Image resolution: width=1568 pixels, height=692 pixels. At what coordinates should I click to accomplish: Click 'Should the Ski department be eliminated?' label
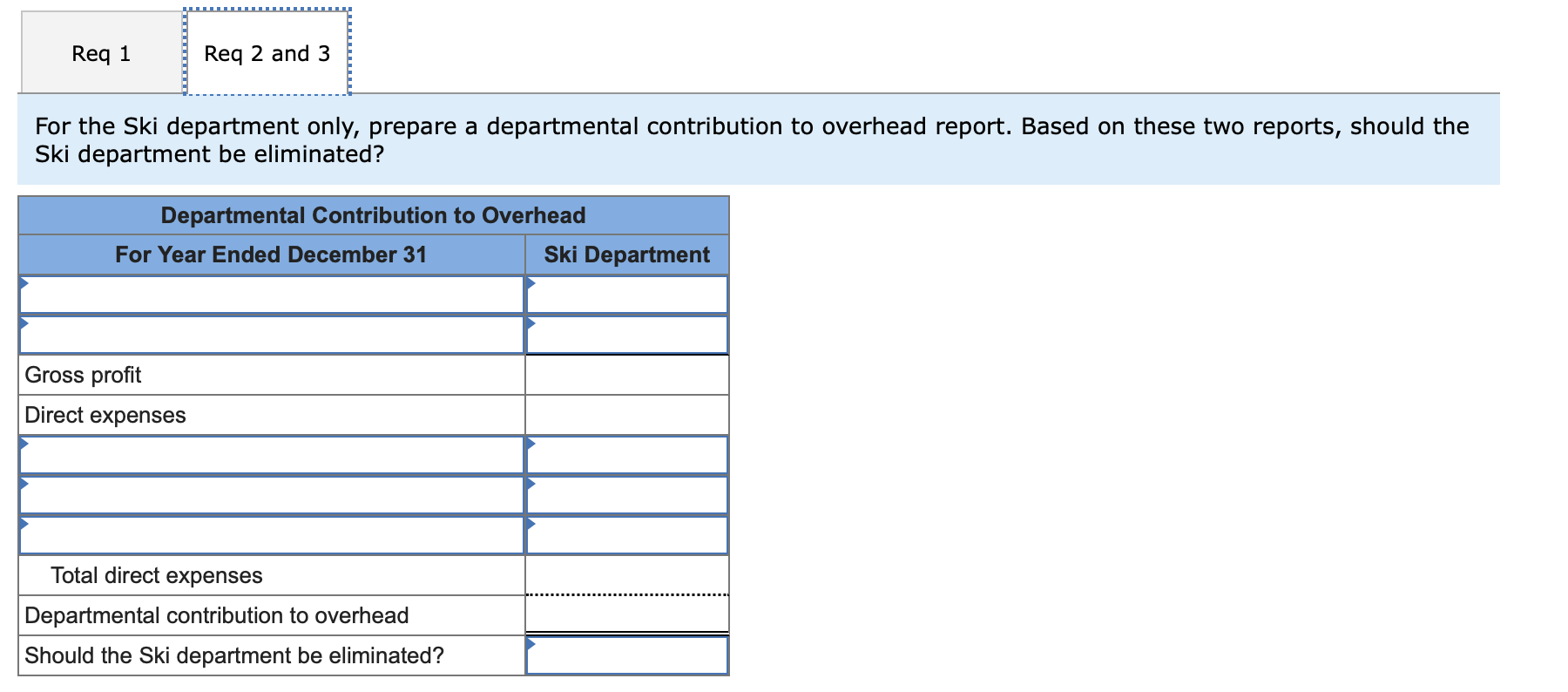(234, 655)
